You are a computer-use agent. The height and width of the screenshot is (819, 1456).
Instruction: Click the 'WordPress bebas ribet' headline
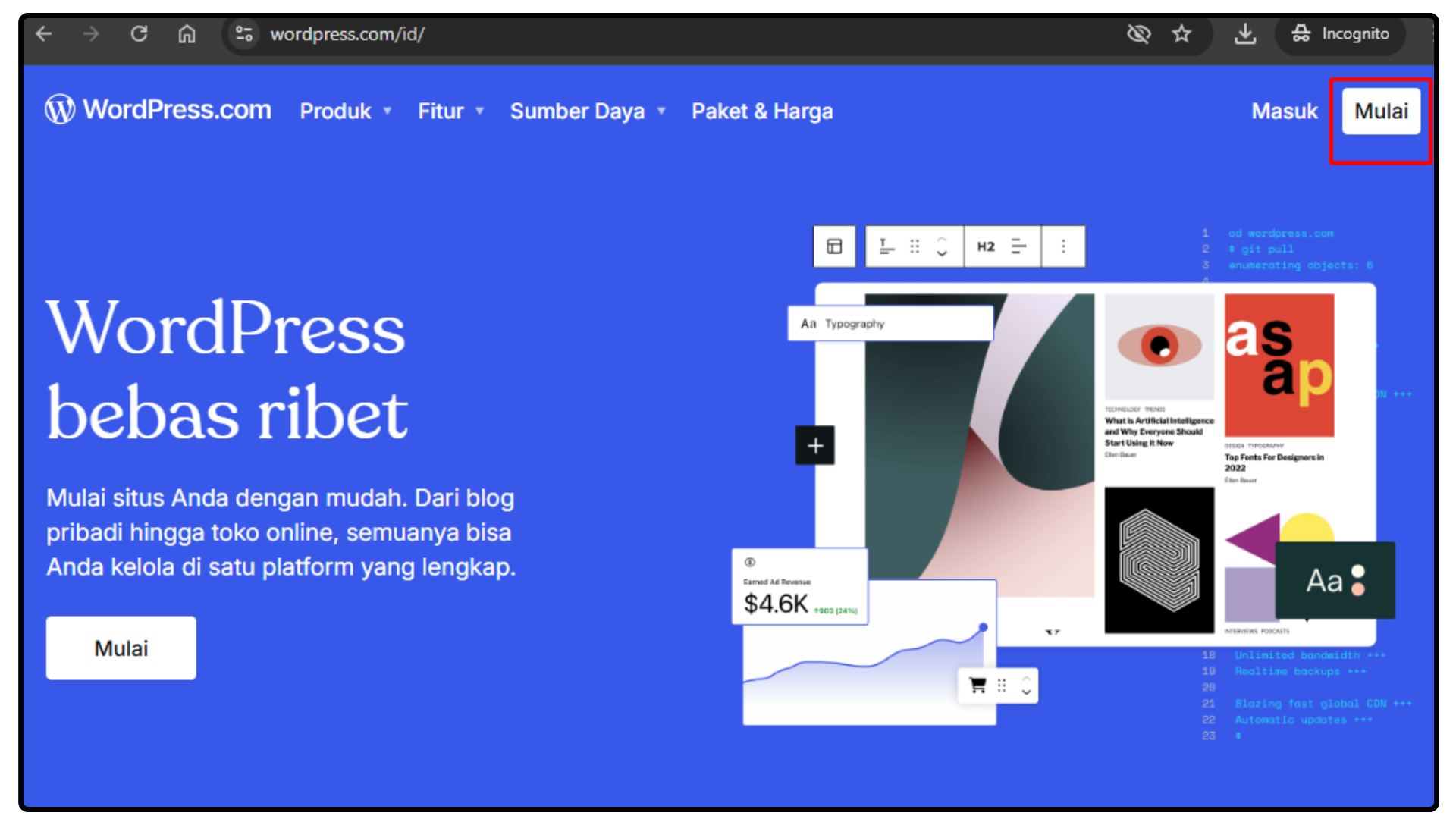pos(227,371)
